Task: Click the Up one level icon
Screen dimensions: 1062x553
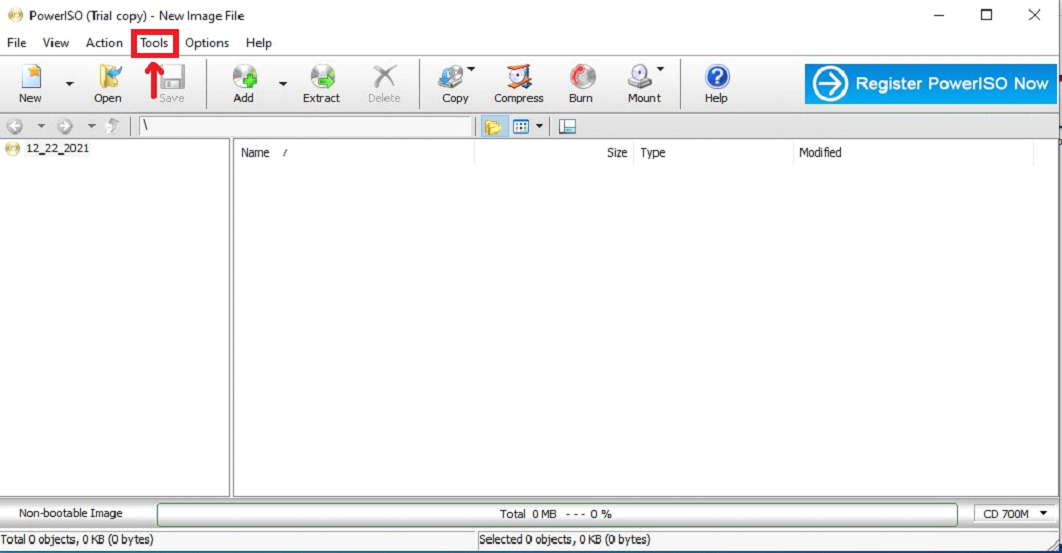Action: (113, 126)
